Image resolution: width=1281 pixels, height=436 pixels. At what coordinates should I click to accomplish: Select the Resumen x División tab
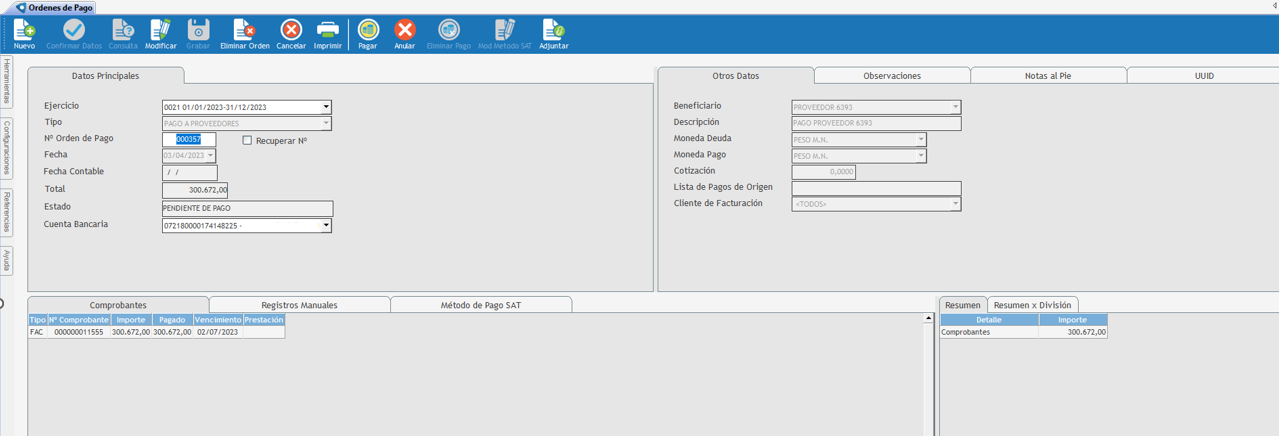click(x=1032, y=305)
